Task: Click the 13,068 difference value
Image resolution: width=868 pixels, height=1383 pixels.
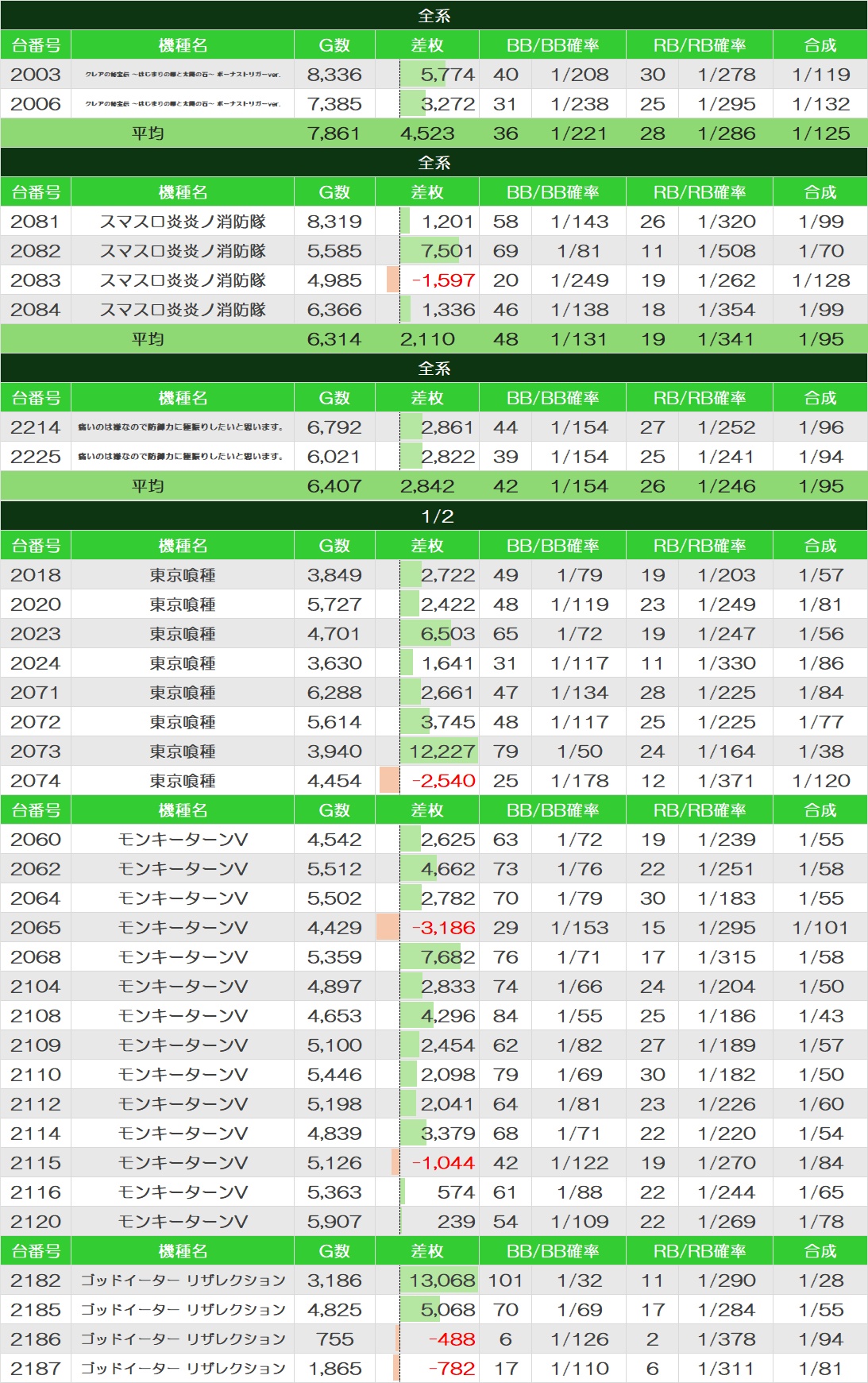Action: pyautogui.click(x=442, y=1281)
